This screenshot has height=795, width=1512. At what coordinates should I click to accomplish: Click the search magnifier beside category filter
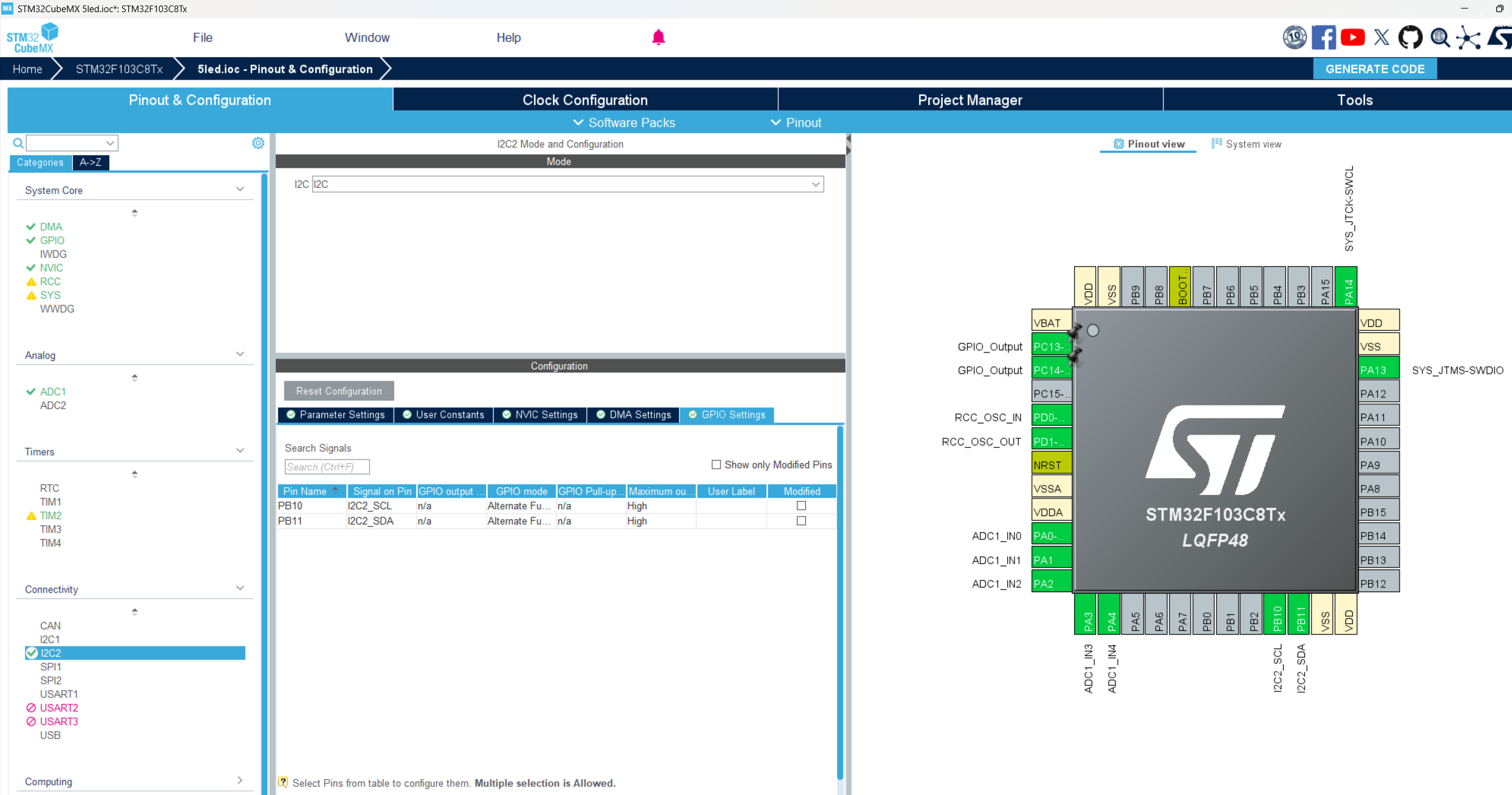(18, 143)
